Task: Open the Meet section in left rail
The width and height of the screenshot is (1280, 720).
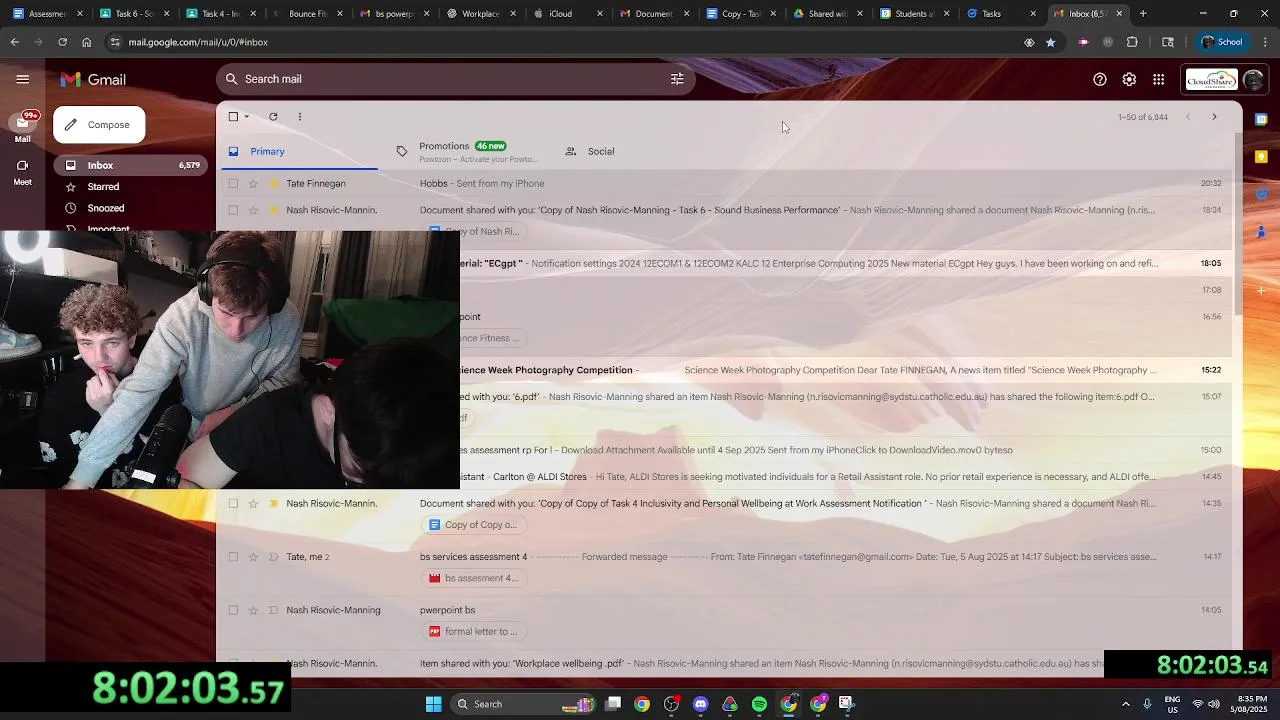Action: [x=22, y=172]
